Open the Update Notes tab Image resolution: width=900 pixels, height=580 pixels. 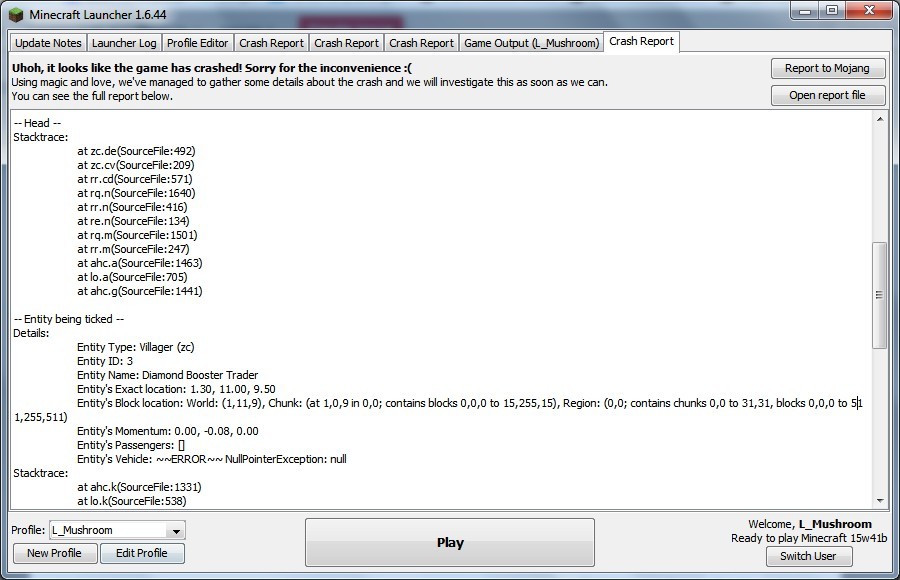48,43
